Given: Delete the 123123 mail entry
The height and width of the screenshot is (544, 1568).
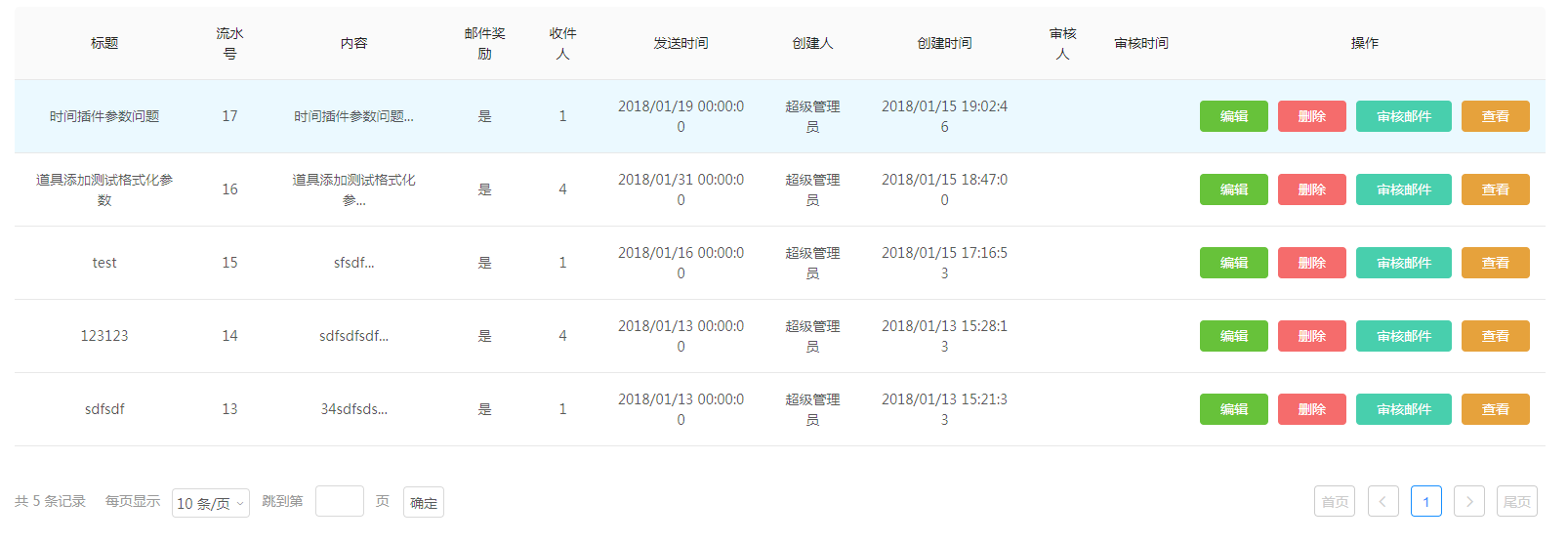Looking at the screenshot, I should [x=1312, y=336].
